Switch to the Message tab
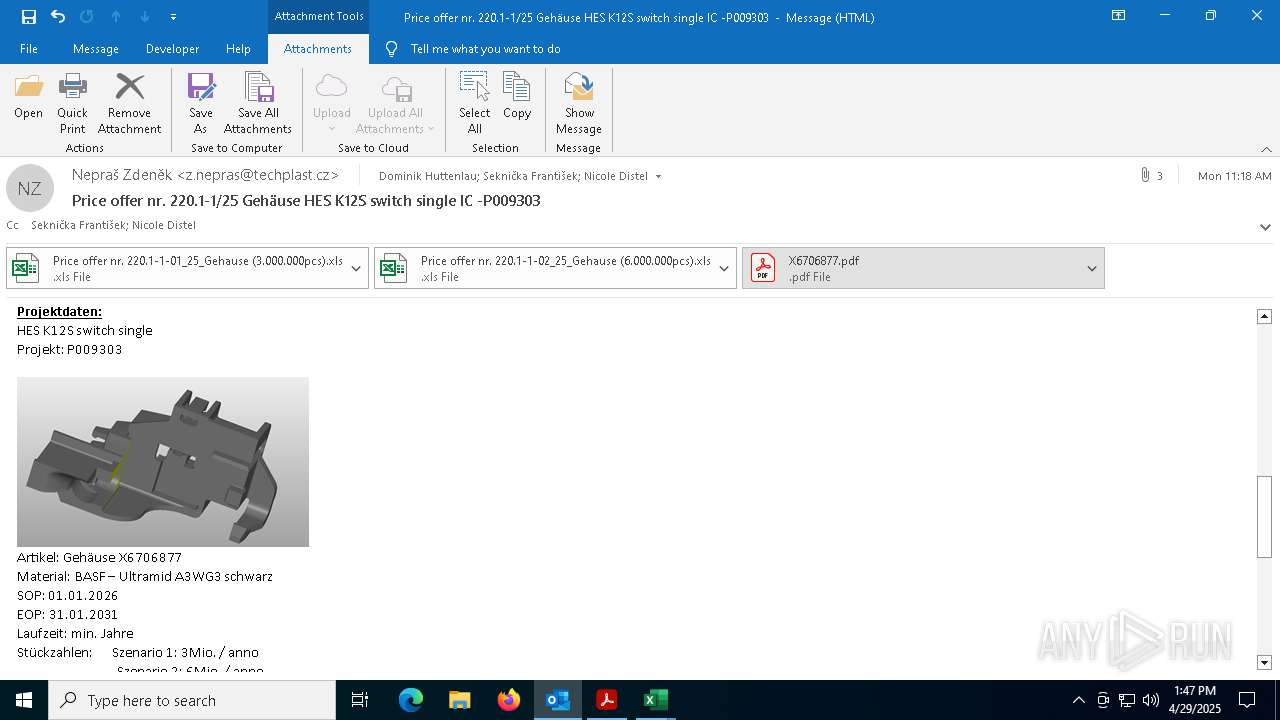Screen dimensions: 1280x720 click(96, 49)
